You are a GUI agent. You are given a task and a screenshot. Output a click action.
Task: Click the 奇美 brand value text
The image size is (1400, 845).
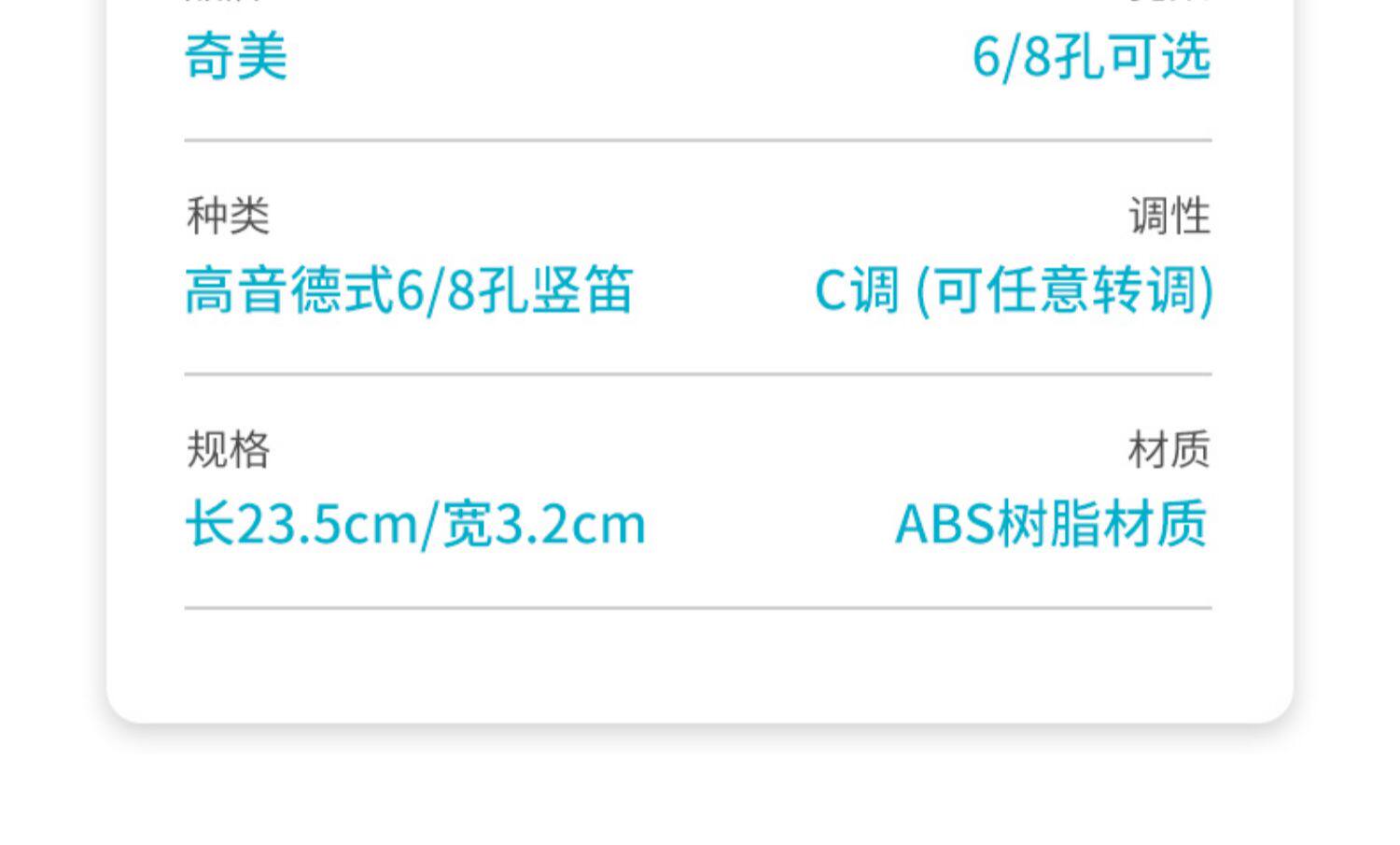236,57
